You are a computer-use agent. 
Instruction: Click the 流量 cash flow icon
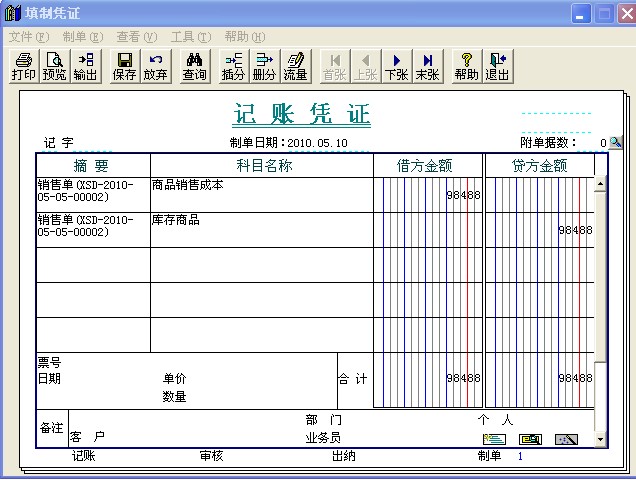[x=296, y=66]
